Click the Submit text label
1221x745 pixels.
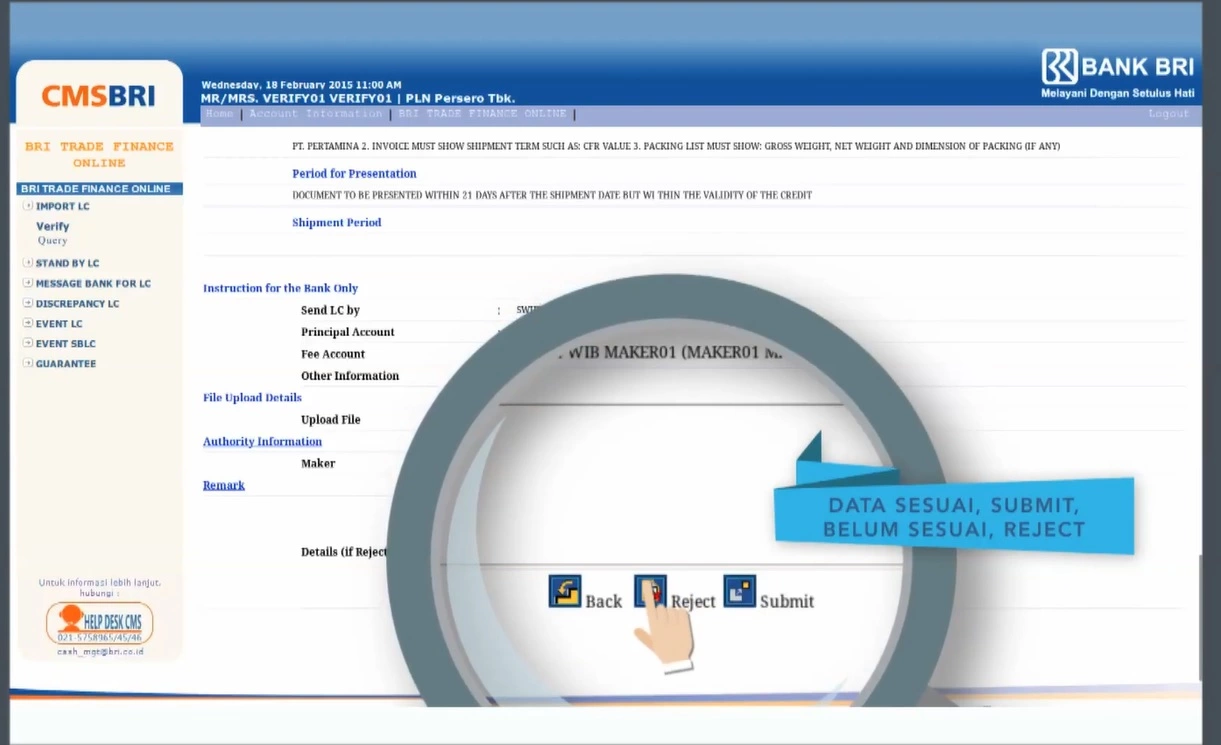(x=787, y=601)
